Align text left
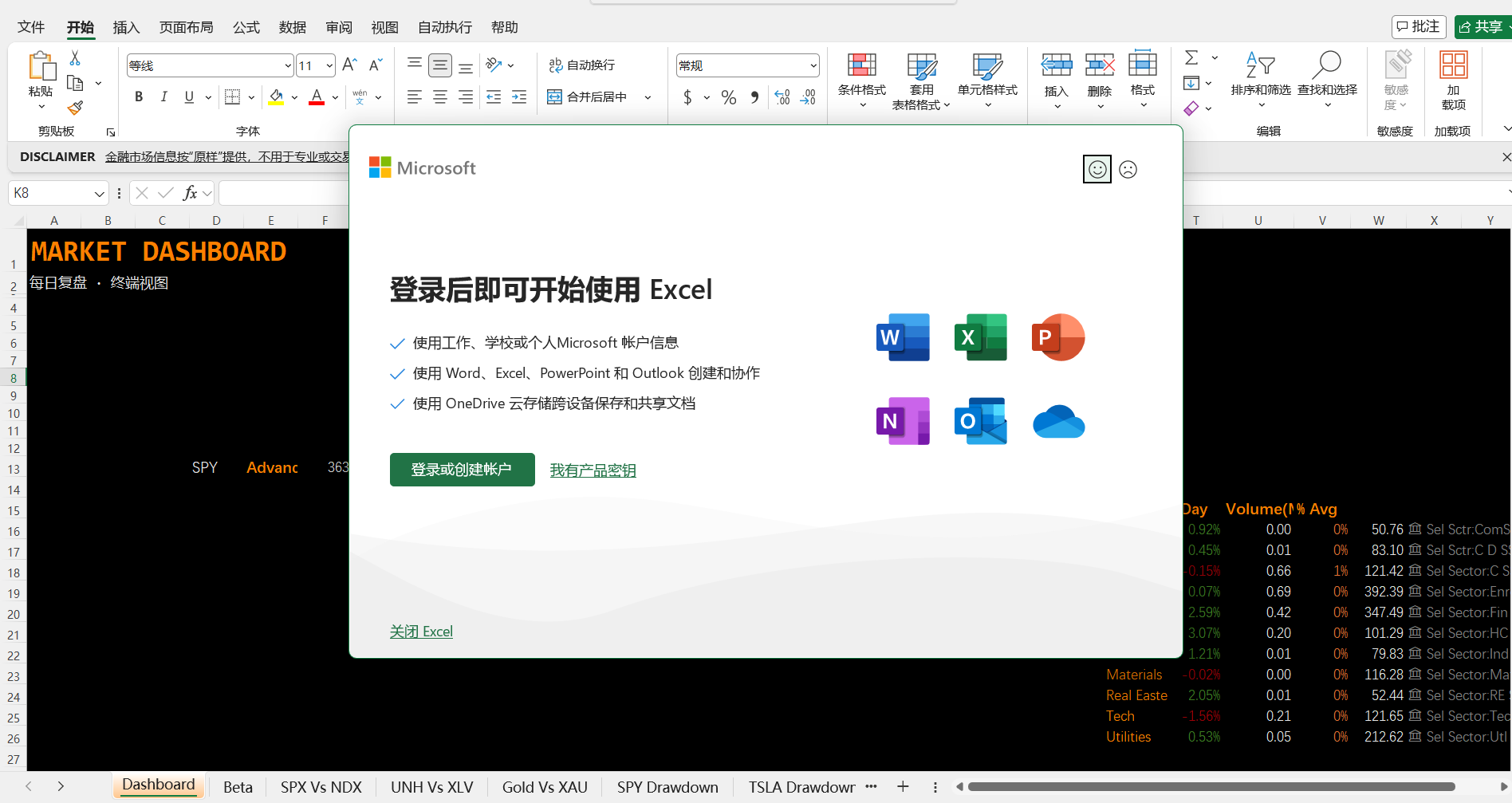The image size is (1512, 803). 415,97
